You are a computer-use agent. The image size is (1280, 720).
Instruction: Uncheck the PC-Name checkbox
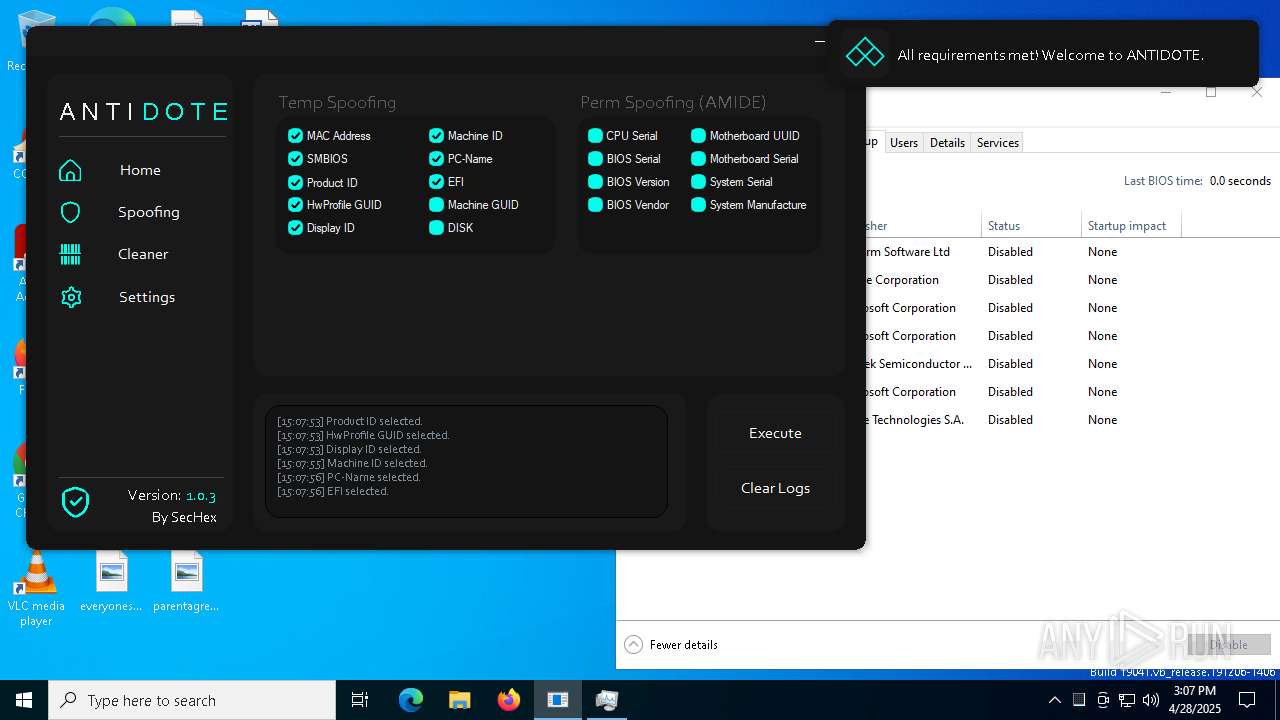436,158
